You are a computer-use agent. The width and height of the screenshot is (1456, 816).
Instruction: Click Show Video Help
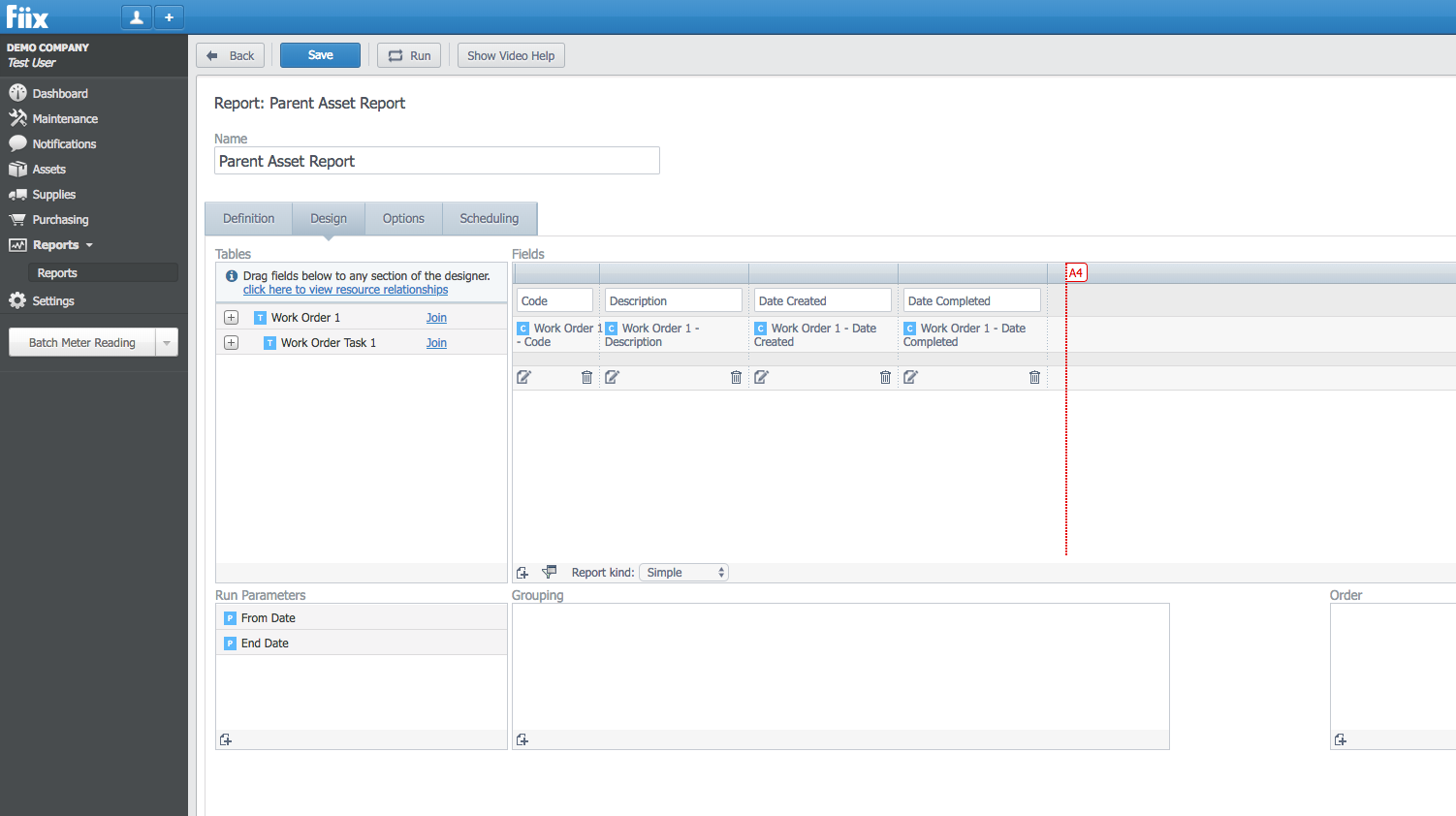tap(511, 55)
